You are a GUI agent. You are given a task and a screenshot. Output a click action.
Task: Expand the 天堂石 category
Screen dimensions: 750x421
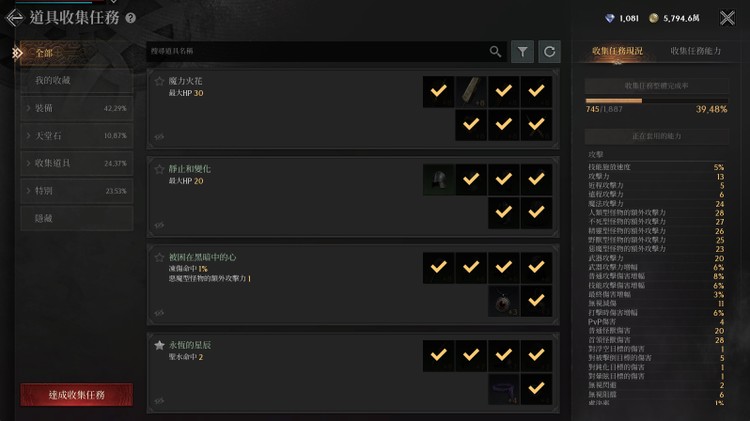pyautogui.click(x=77, y=136)
